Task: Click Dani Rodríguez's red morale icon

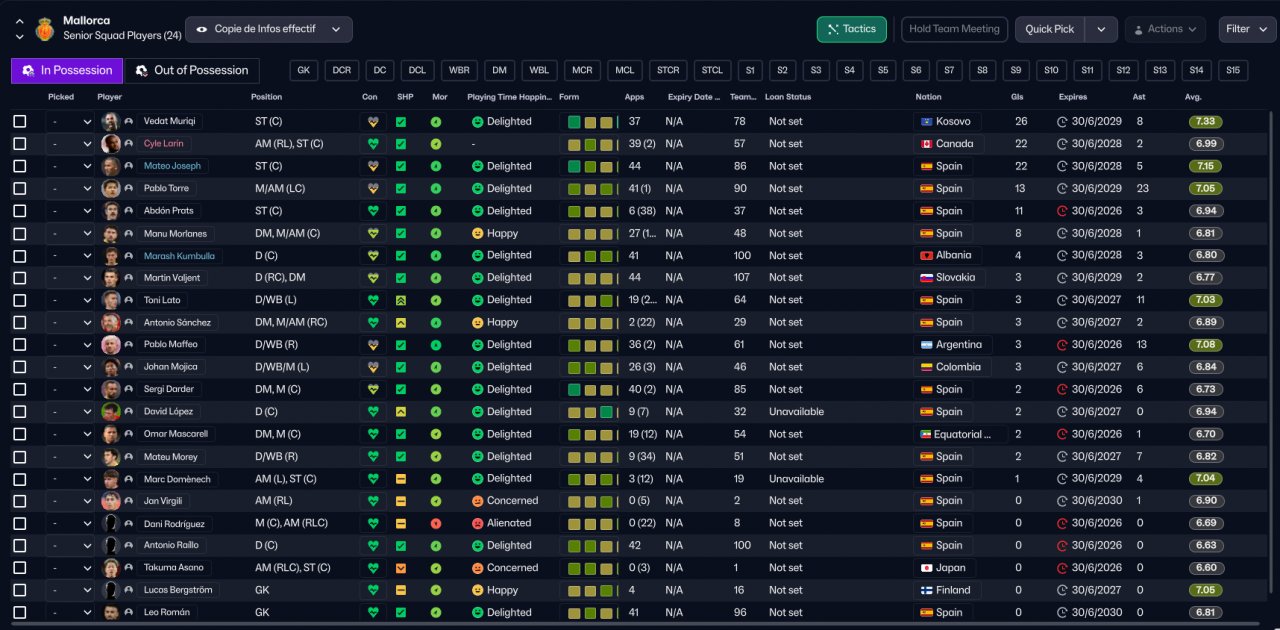Action: click(x=436, y=523)
